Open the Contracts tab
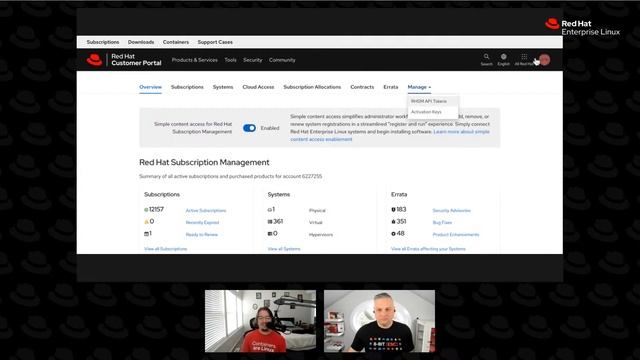Viewport: 640px width, 360px height. 362,87
